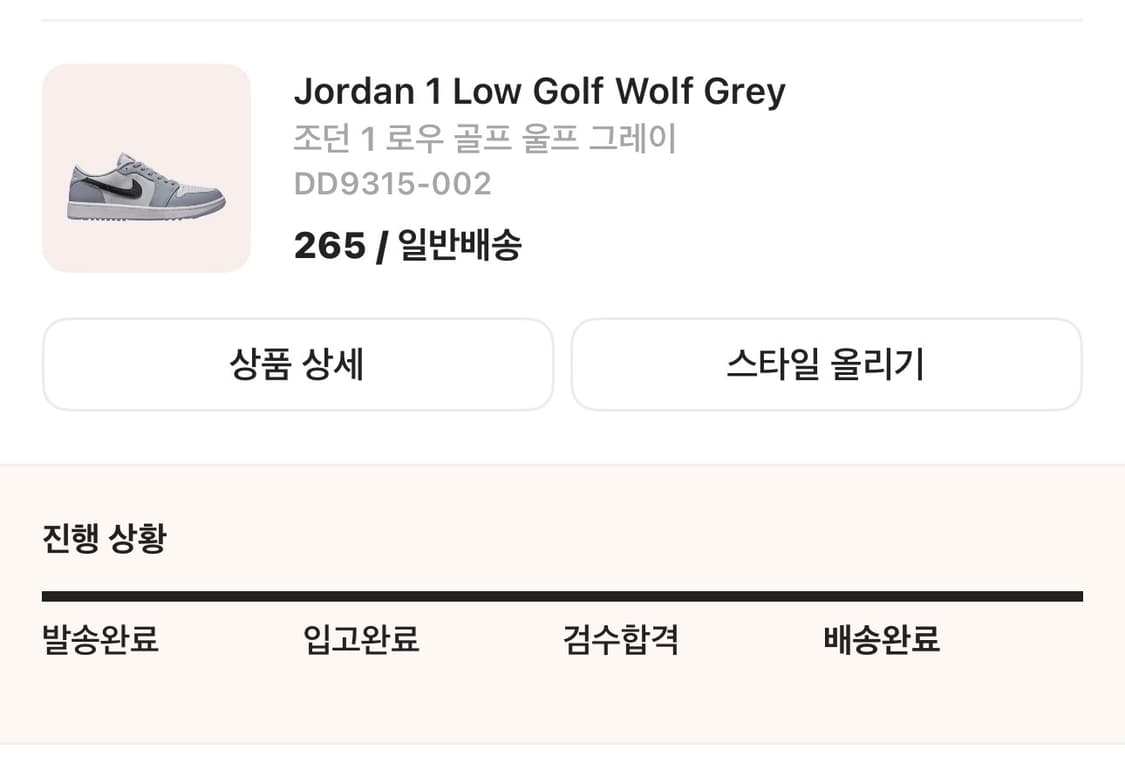This screenshot has height=769, width=1125.
Task: Select the title Jordan 1 Low Golf Wolf Grey
Action: (540, 91)
